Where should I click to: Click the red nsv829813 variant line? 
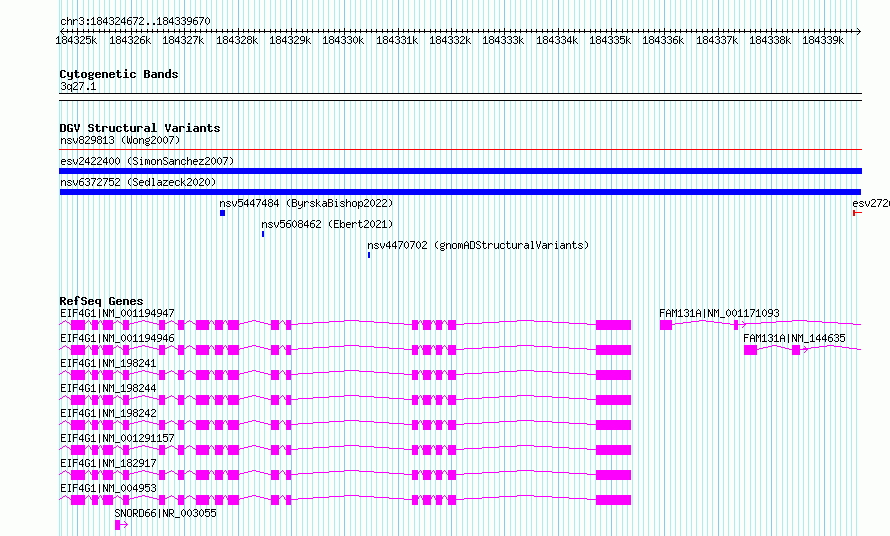tap(460, 150)
